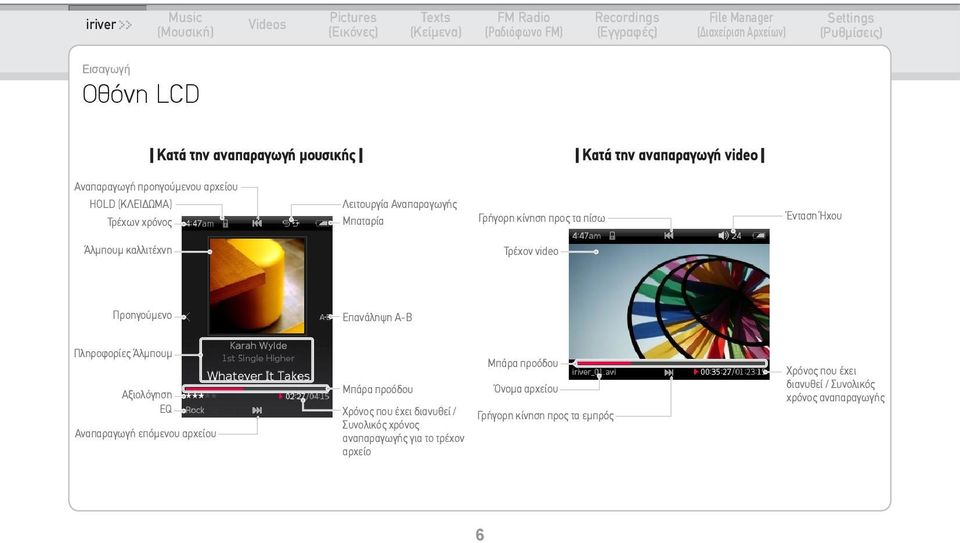This screenshot has width=960, height=543.
Task: Tap previous-track icon atop music screen
Action: pos(257,223)
